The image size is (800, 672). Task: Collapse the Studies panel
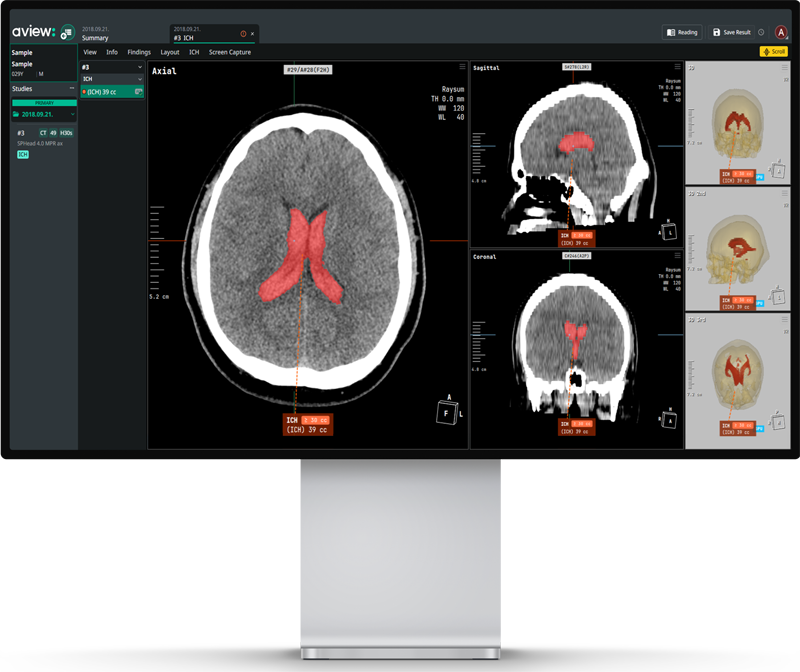click(72, 88)
